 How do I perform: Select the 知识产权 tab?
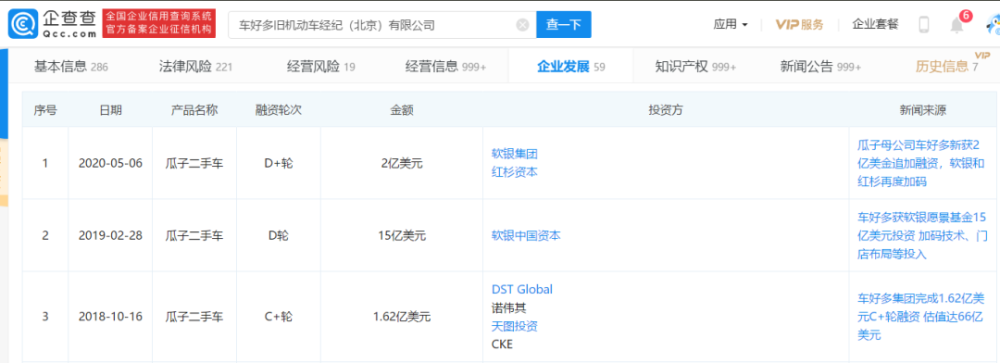point(695,66)
